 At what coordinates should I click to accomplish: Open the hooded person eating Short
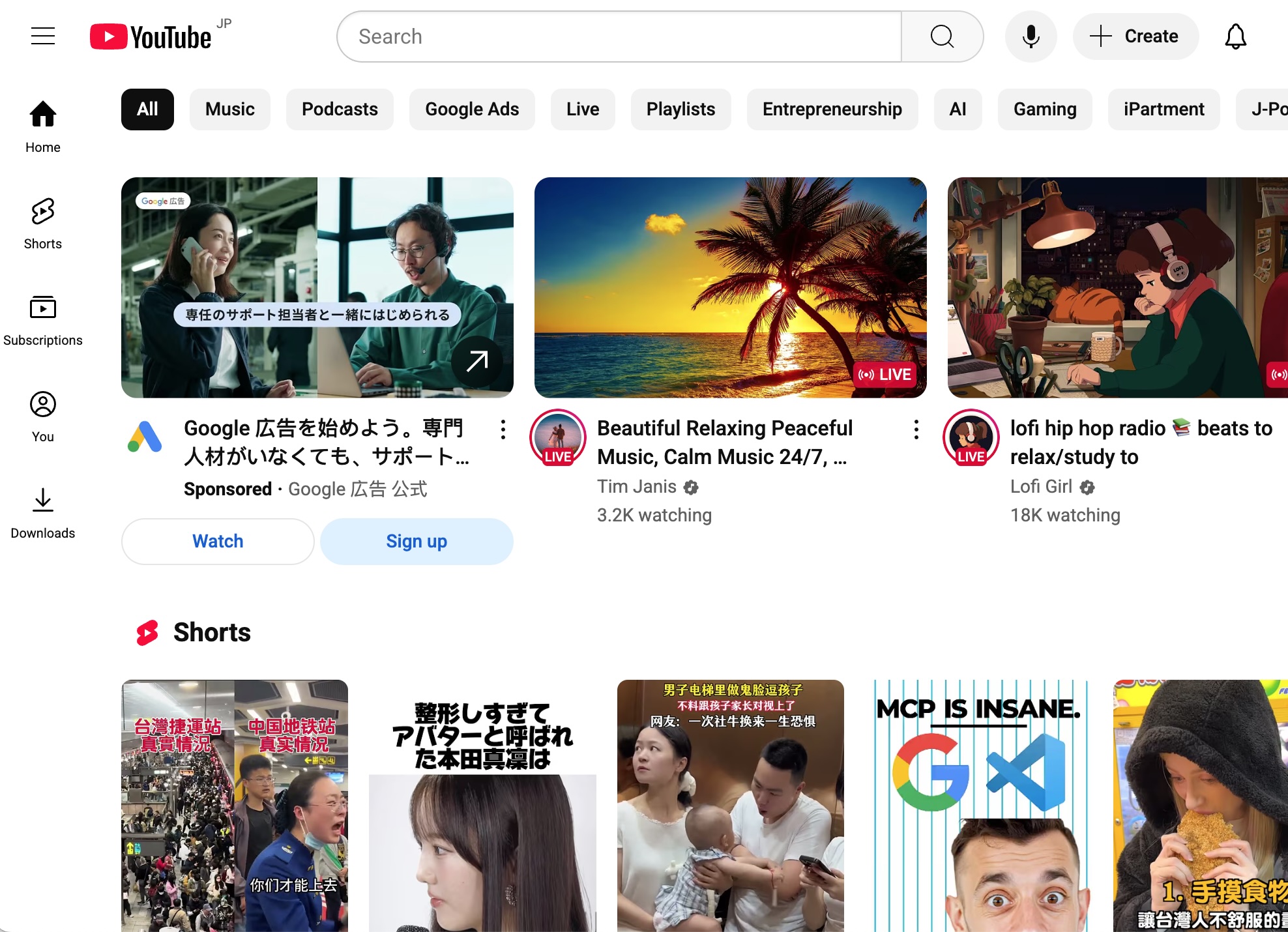[1201, 806]
